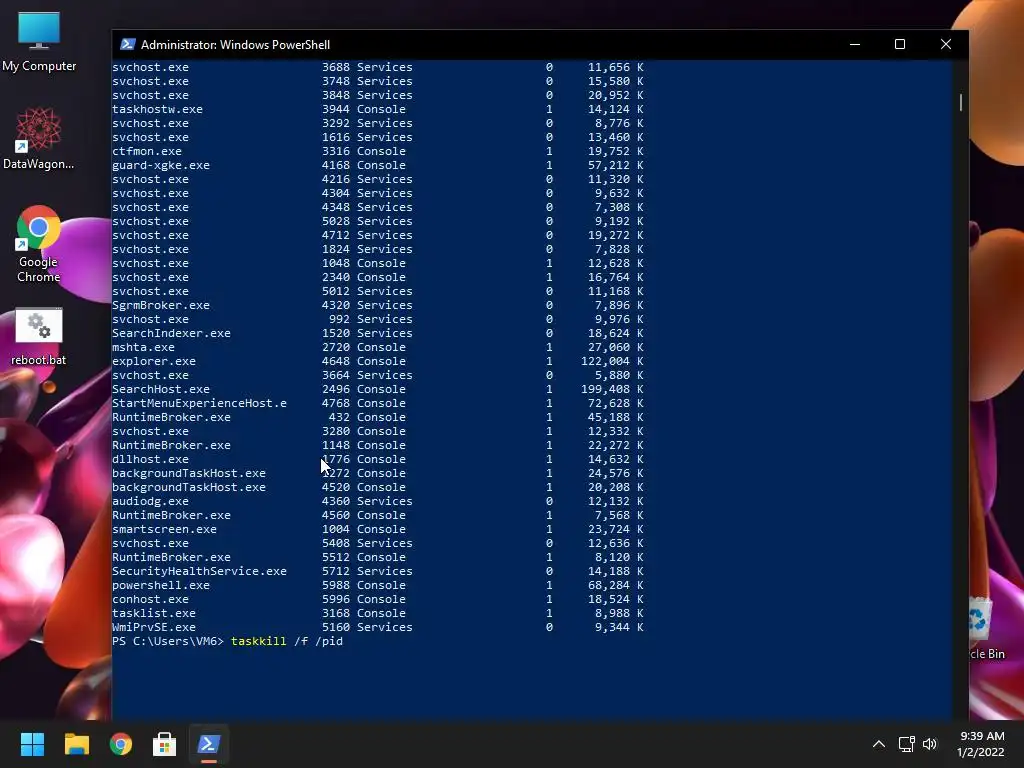This screenshot has width=1024, height=768.
Task: Show hidden system tray icons
Action: point(879,744)
